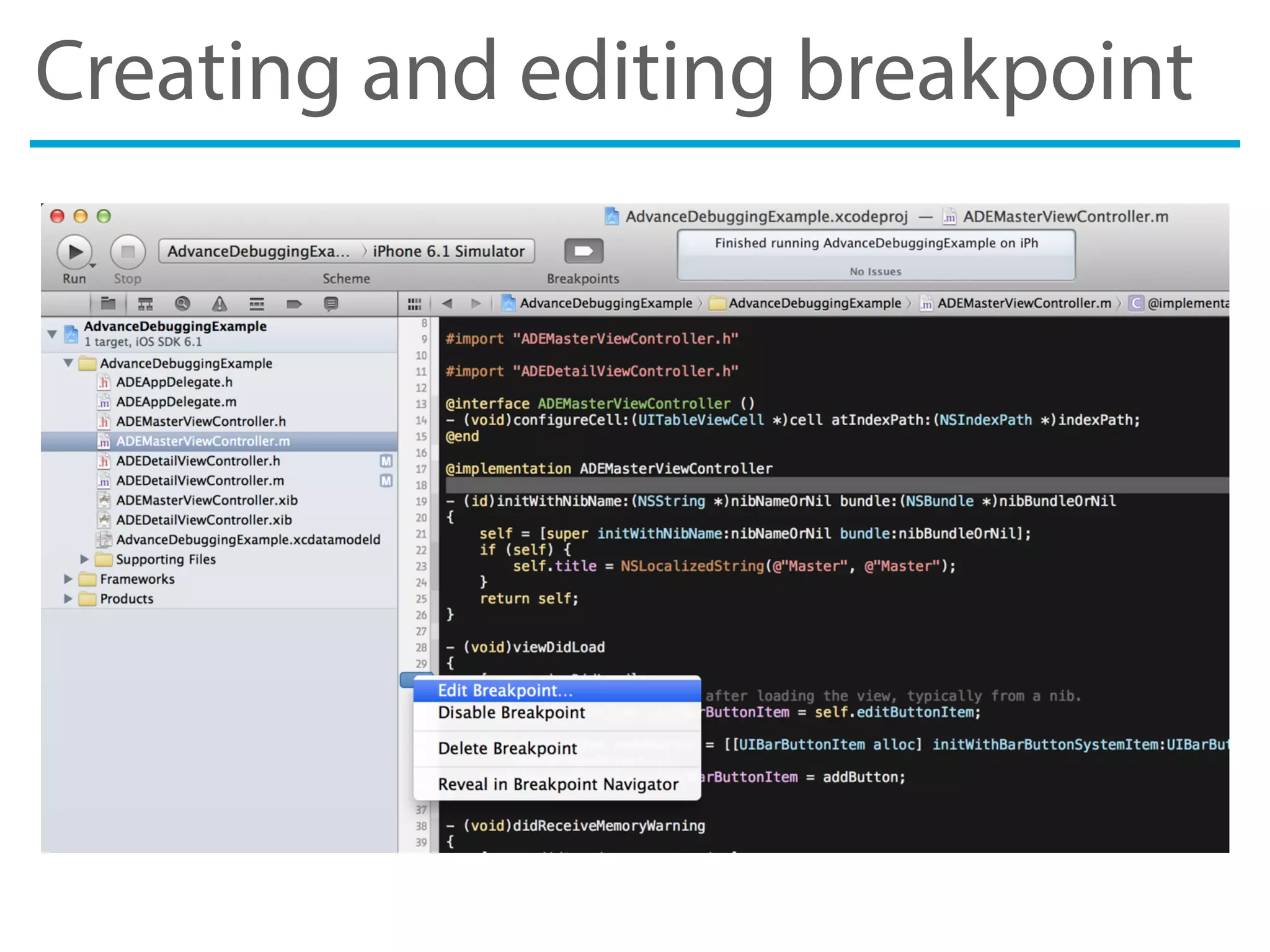This screenshot has height=952, width=1270.
Task: Open the AdvanceDebuggingExa... scheme selector
Action: click(259, 251)
